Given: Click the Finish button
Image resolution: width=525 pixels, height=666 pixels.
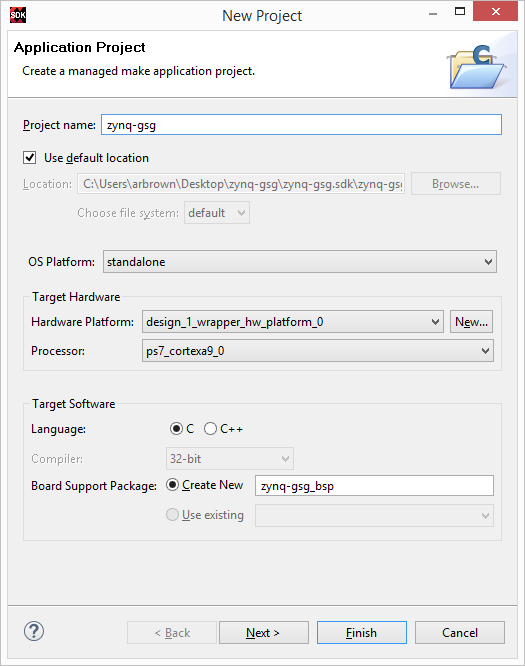Looking at the screenshot, I should point(362,633).
